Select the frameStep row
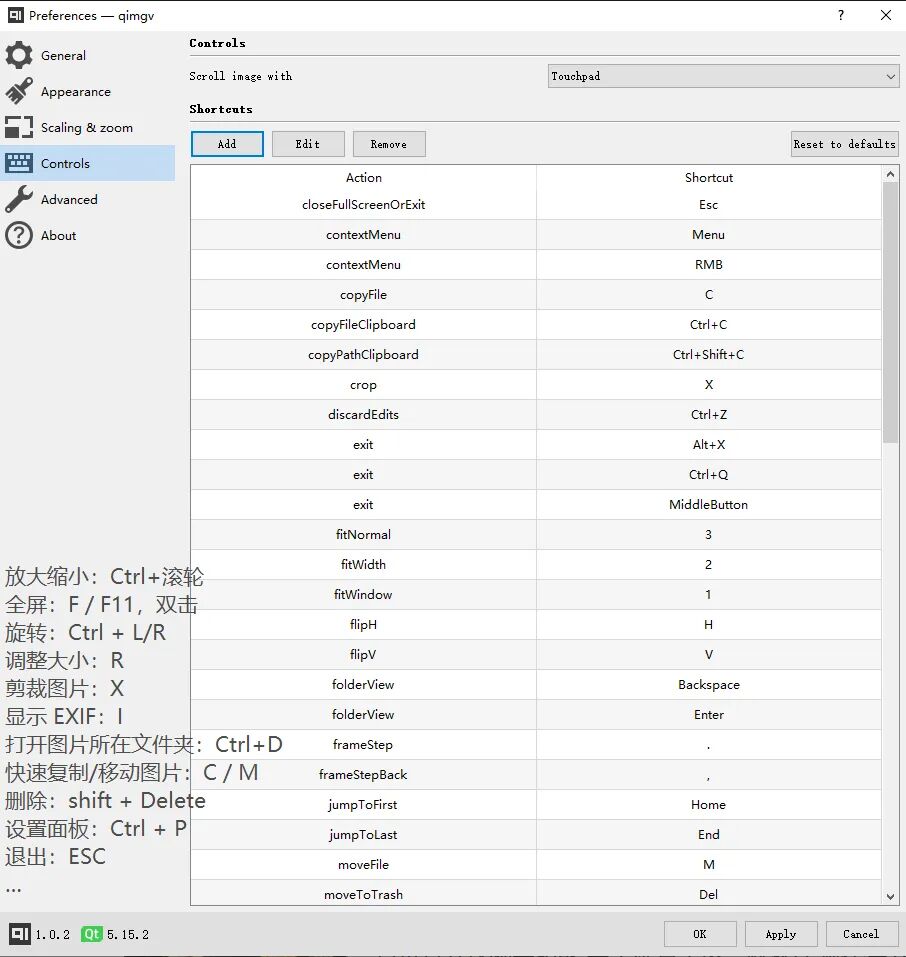 [536, 744]
